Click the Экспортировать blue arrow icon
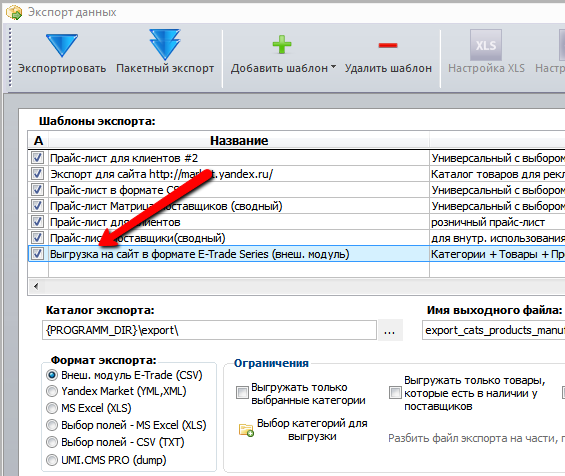Screen dimensions: 565x476 (x=62, y=45)
